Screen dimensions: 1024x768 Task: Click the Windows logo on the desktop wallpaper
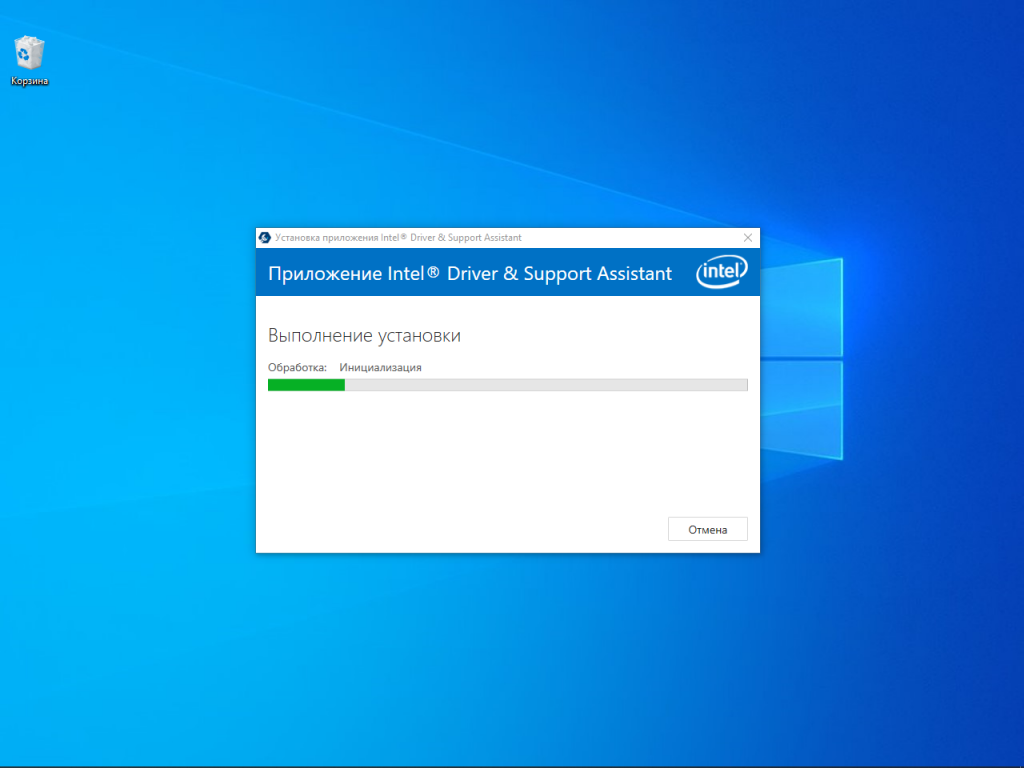point(800,358)
